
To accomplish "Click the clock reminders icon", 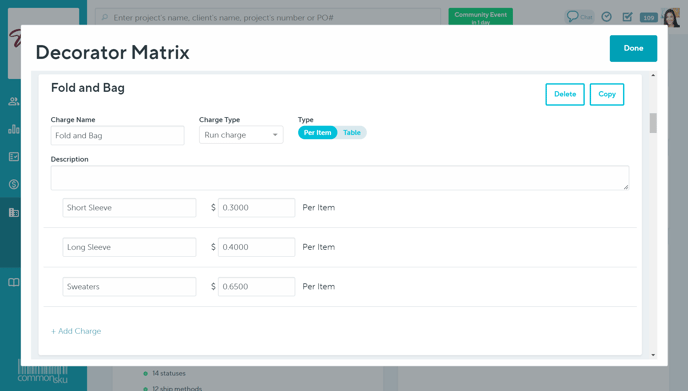I will (606, 17).
